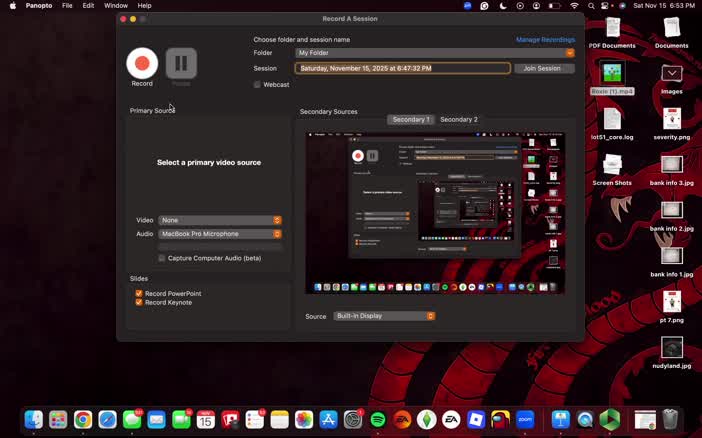The height and width of the screenshot is (438, 702).
Task: Switch to the Secondary 2 tab
Action: [x=459, y=120]
